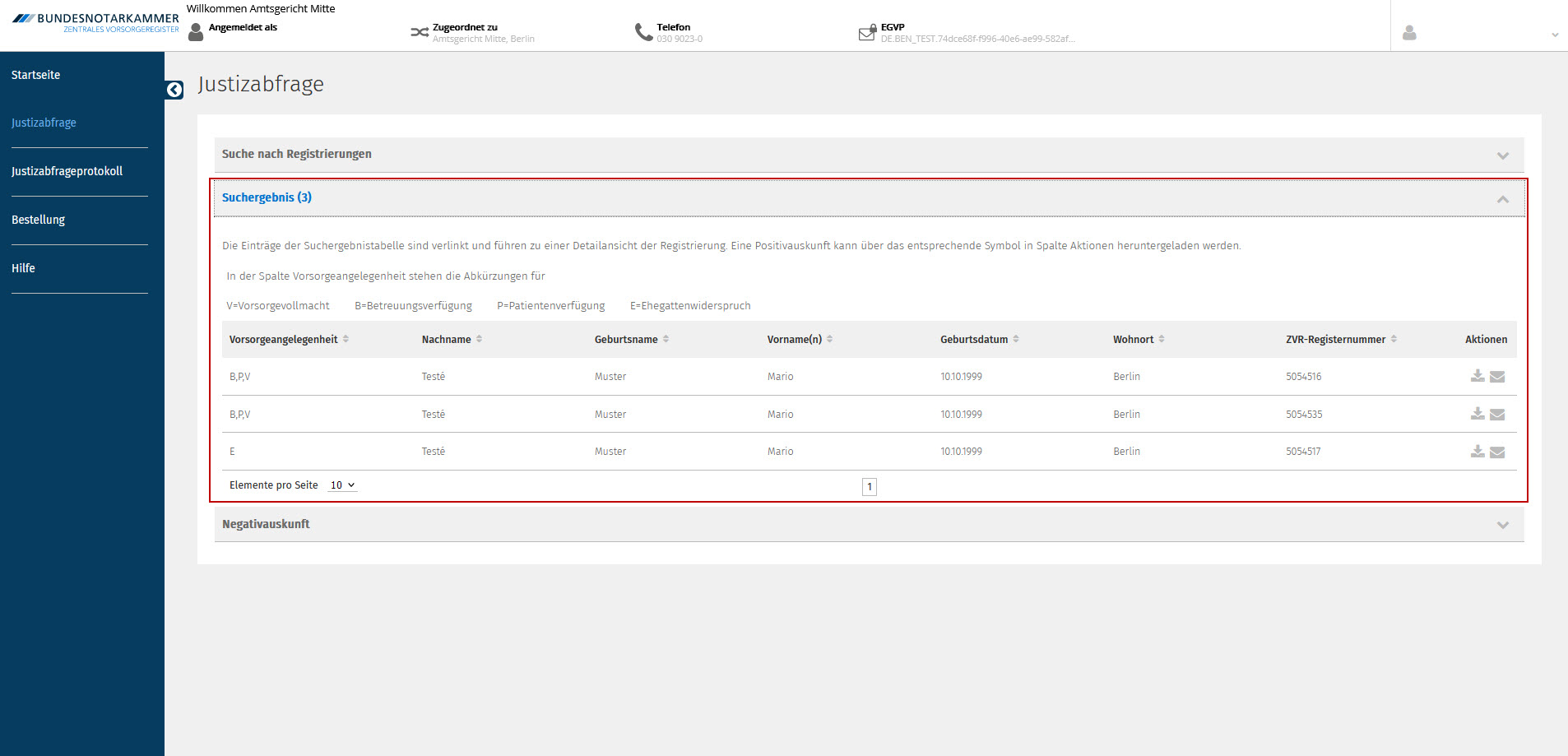Download Positivauskunft for register 5054517

(1478, 451)
